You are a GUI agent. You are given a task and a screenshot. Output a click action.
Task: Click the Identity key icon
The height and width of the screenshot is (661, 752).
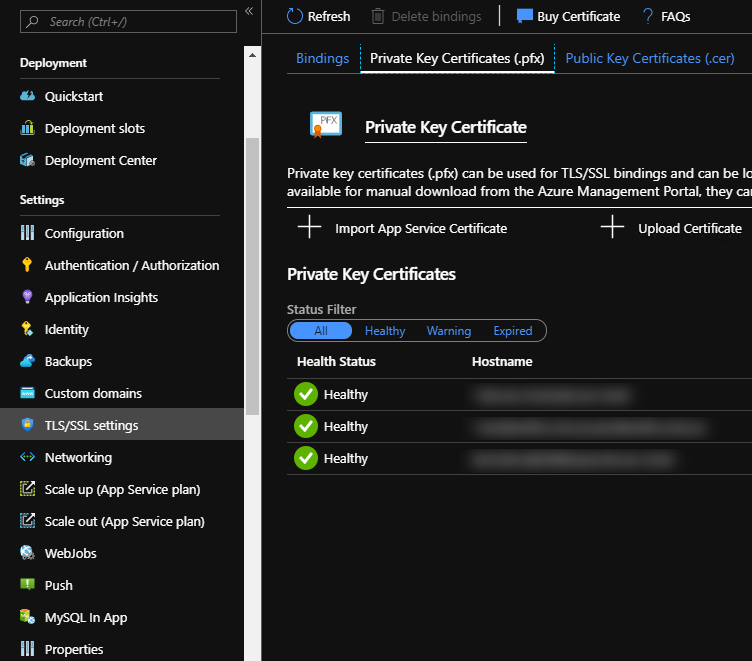[x=27, y=329]
